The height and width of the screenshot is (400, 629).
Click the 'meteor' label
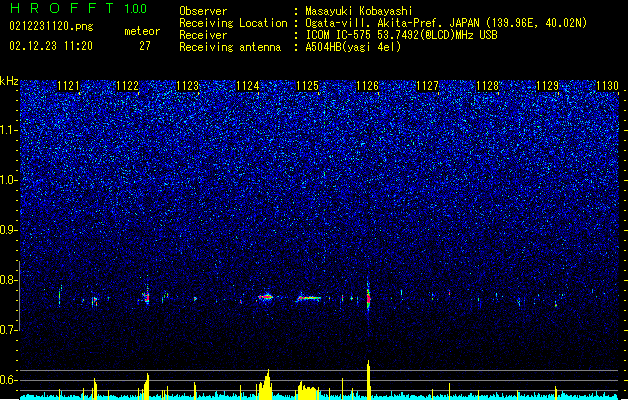pyautogui.click(x=142, y=31)
